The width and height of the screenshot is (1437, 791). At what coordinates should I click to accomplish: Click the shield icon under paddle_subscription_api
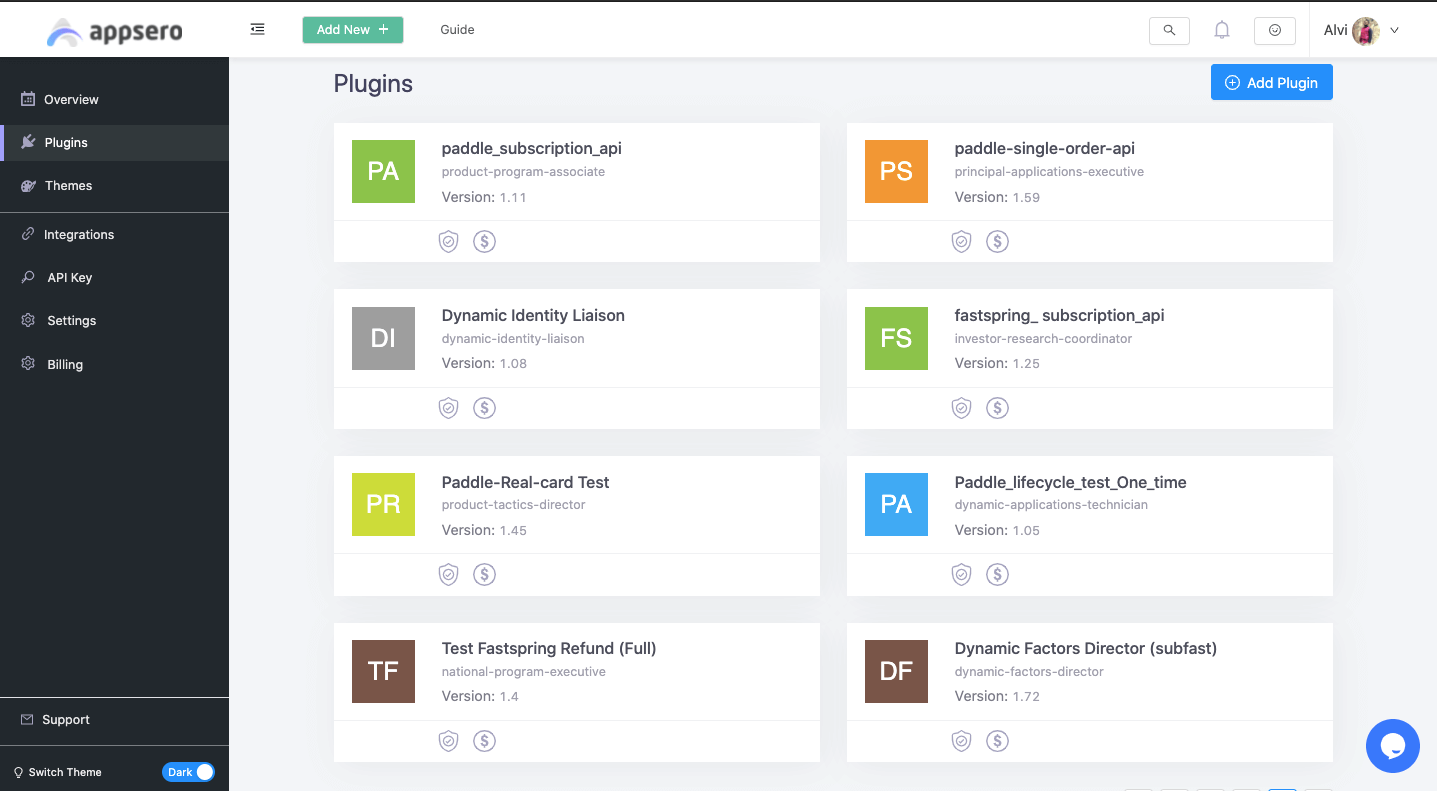[x=449, y=241]
